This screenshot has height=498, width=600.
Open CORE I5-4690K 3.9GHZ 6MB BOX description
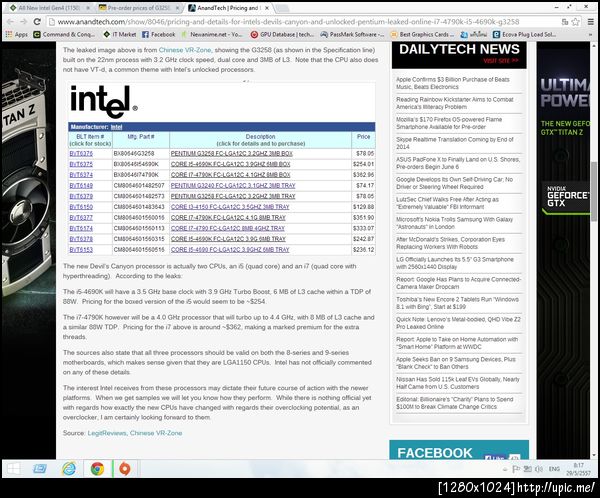tap(230, 164)
